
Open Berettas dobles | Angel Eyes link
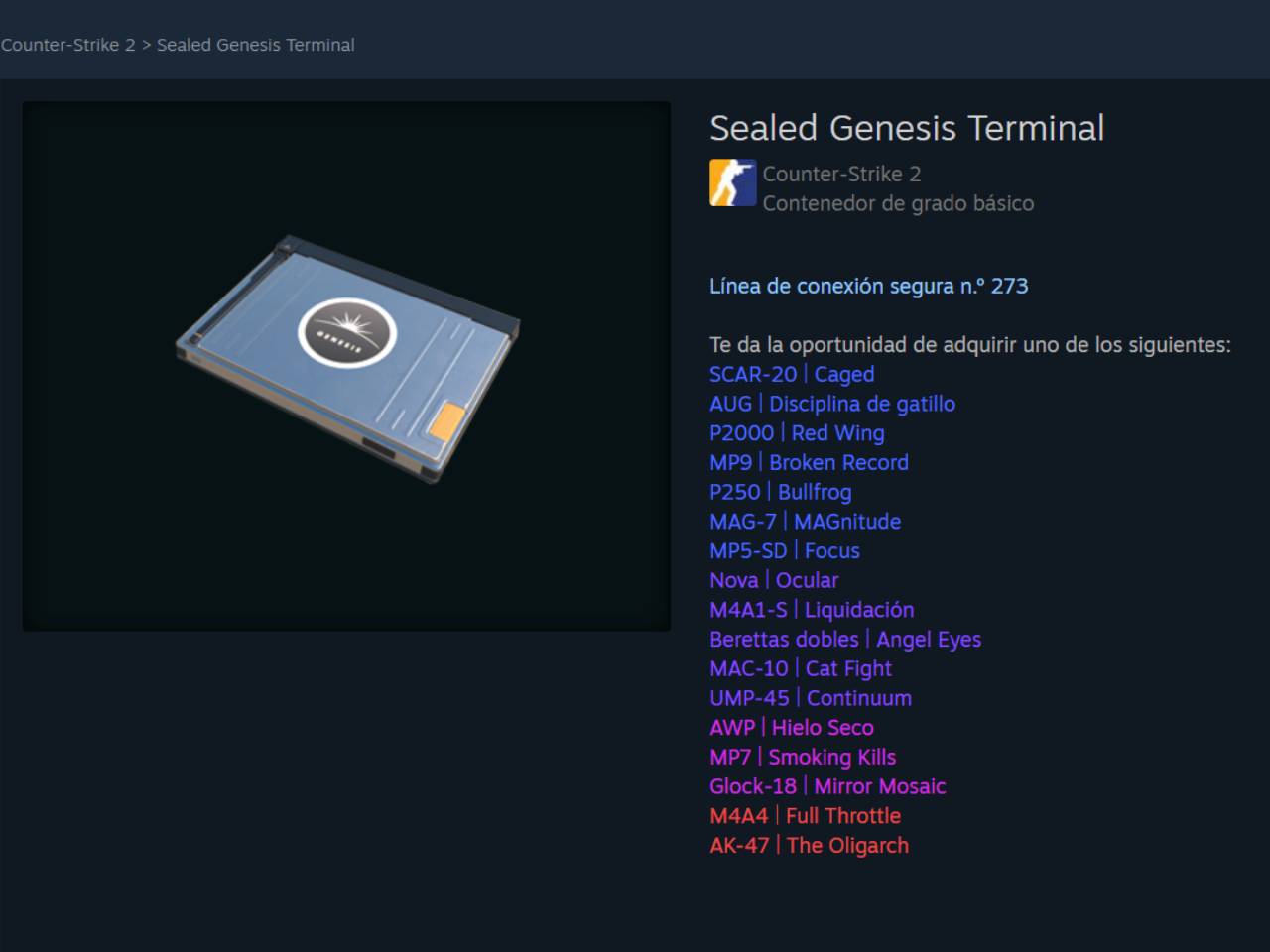click(x=845, y=640)
